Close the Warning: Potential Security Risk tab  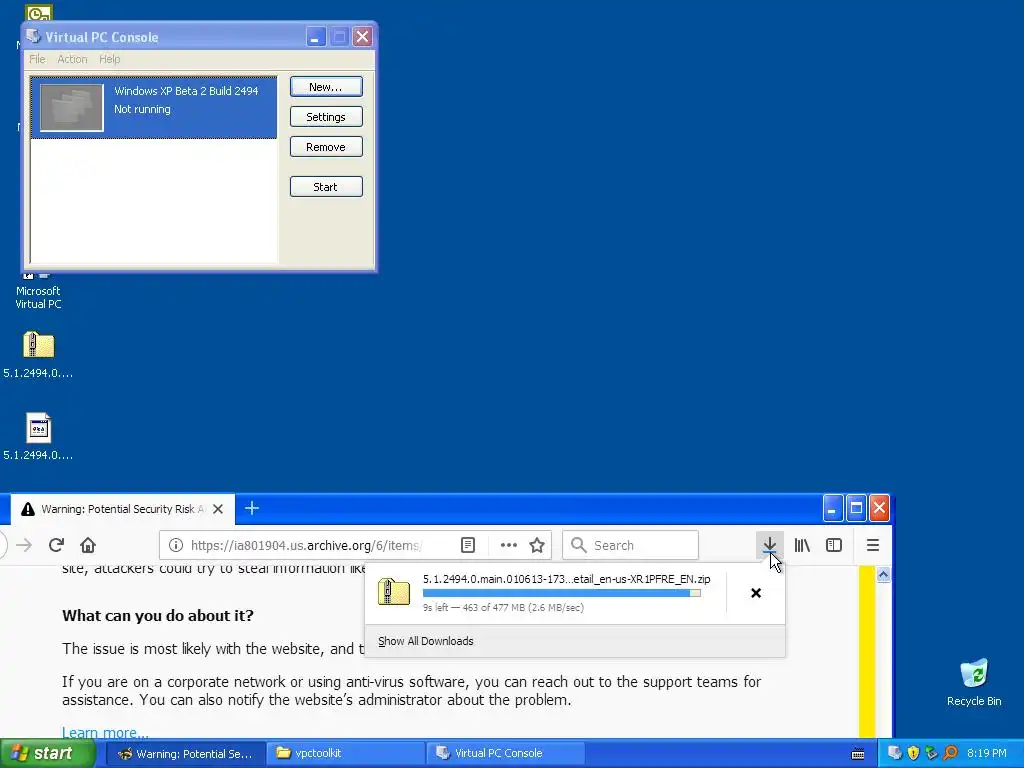pos(218,509)
